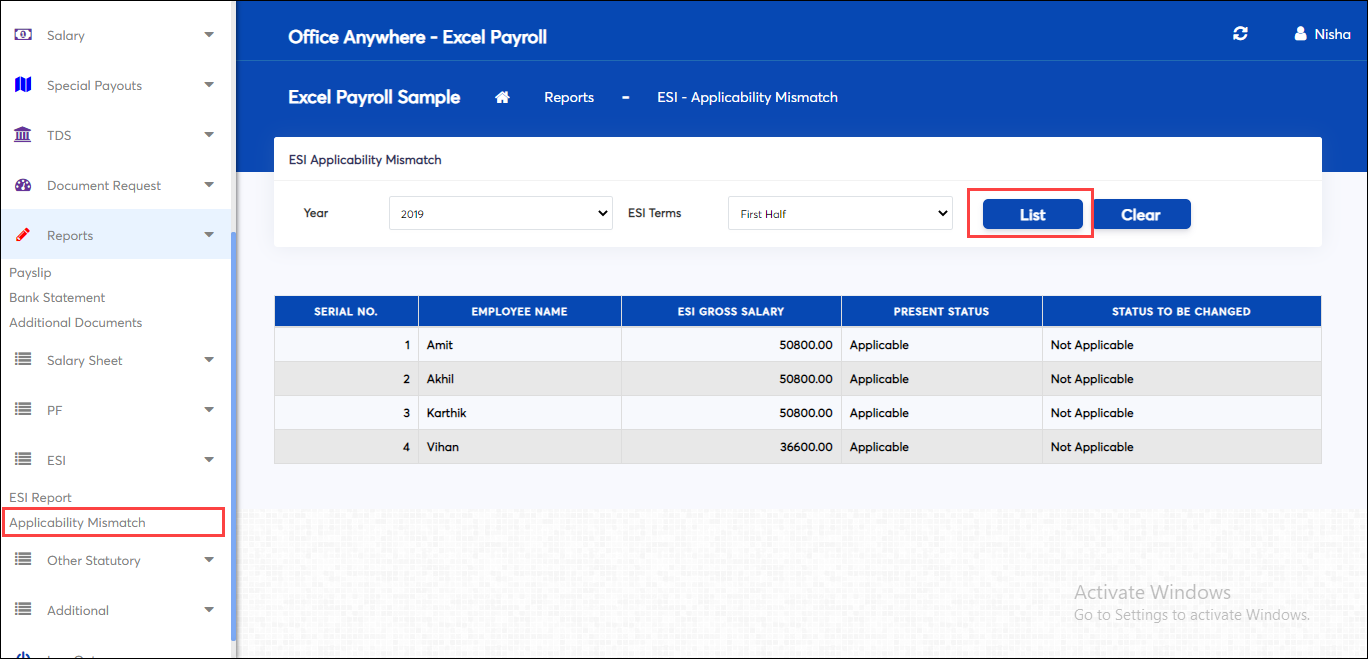The image size is (1368, 659).
Task: Click the PF list icon
Action: (x=23, y=410)
